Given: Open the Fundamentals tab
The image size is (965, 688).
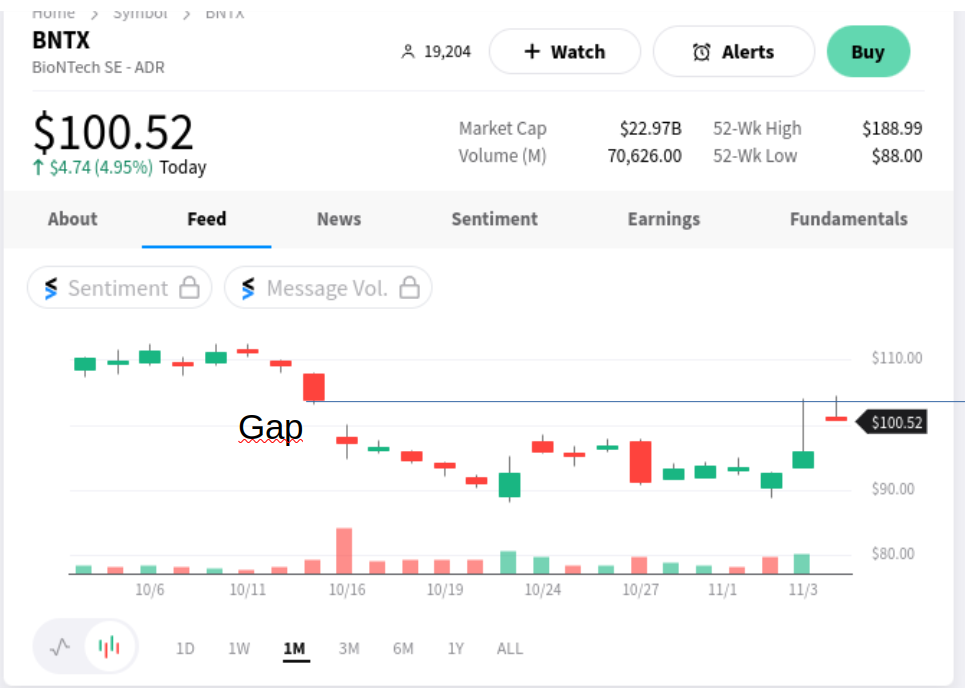Looking at the screenshot, I should click(x=849, y=219).
